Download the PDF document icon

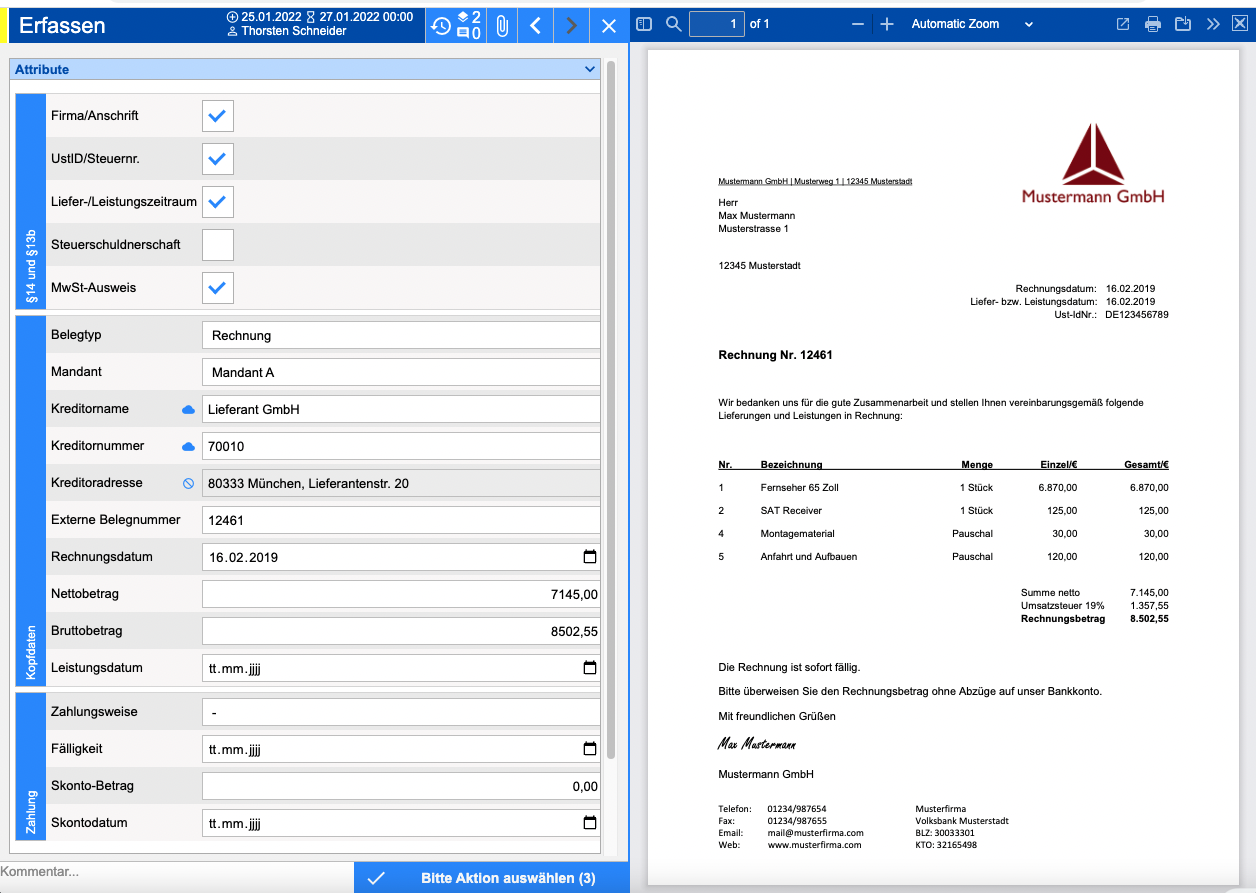pos(1183,24)
